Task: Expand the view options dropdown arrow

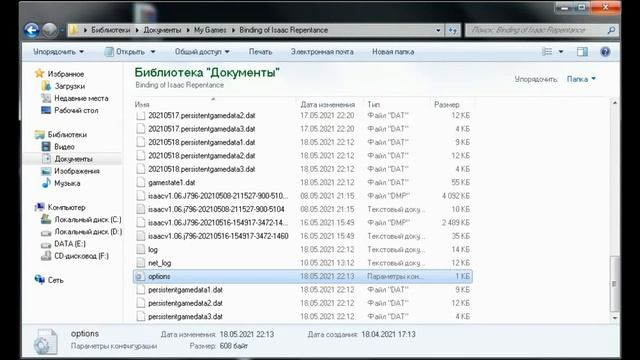Action: [561, 51]
